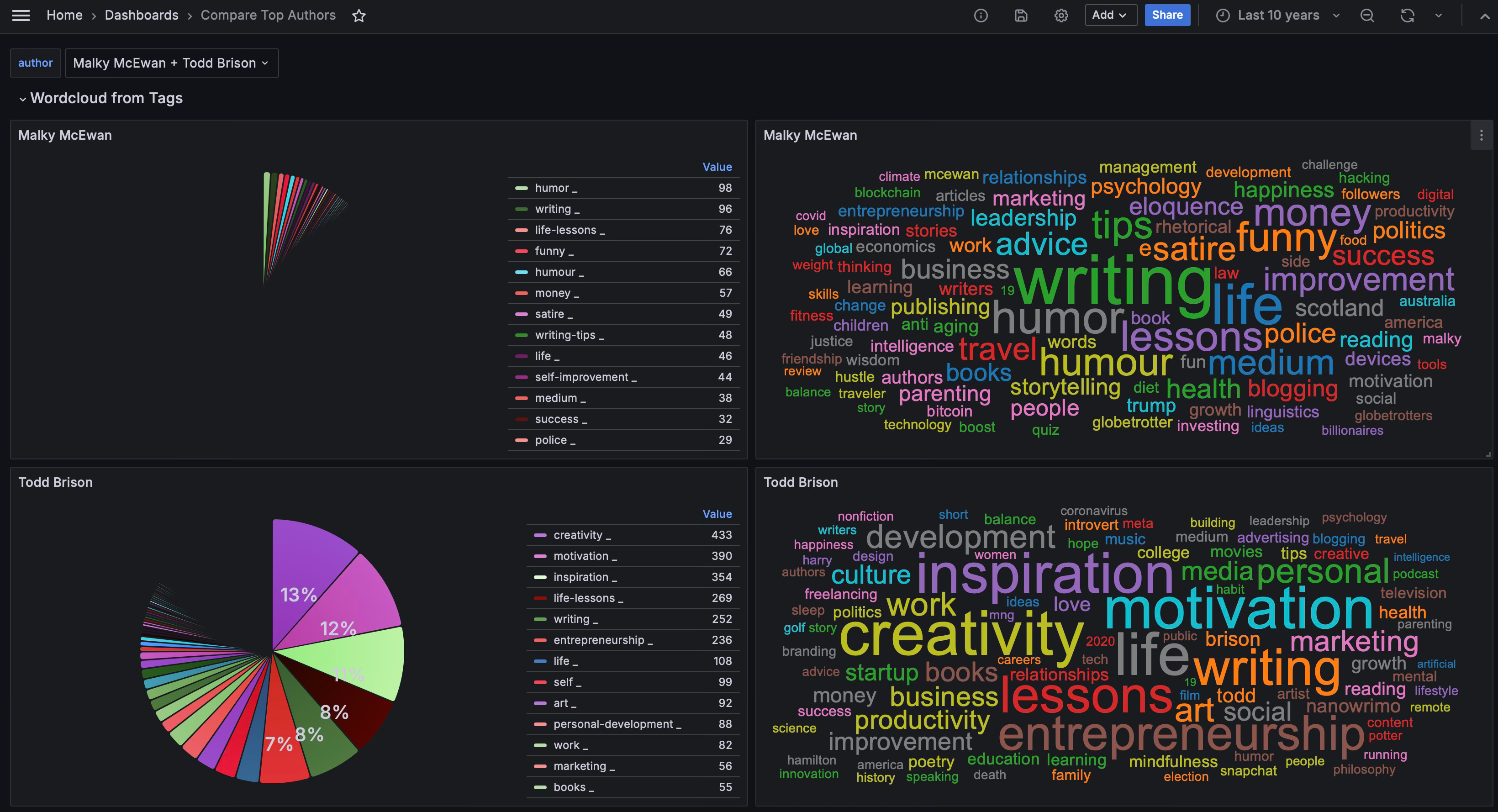Go to Dashboards breadcrumb
The image size is (1498, 812).
(141, 15)
